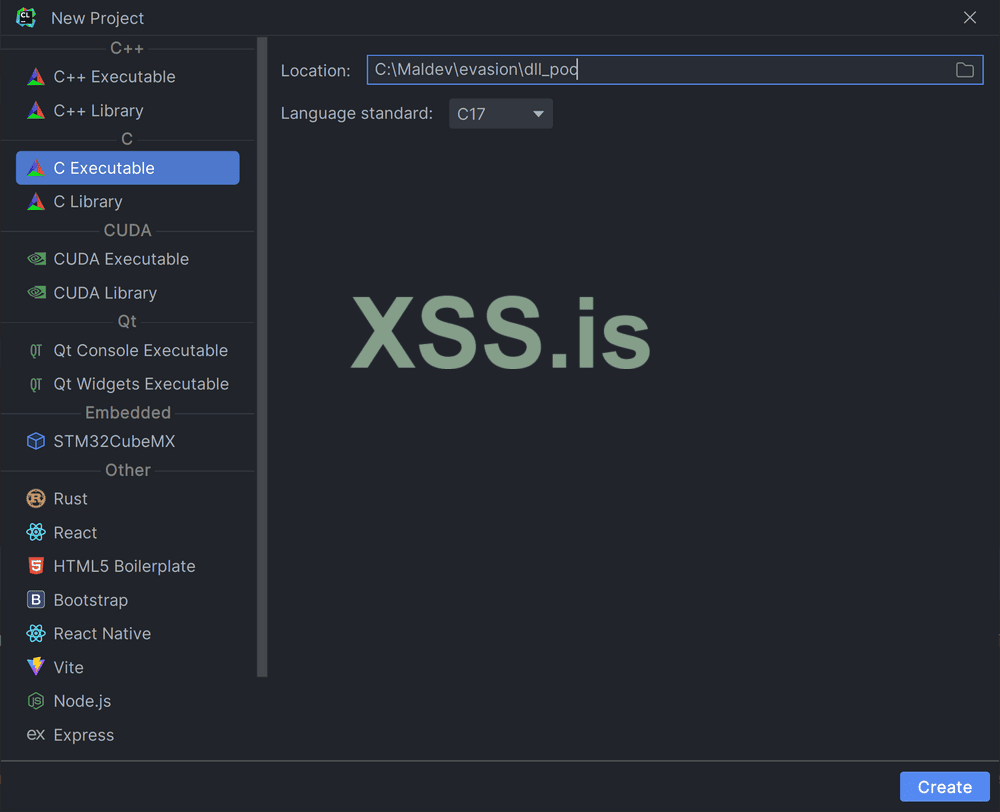
Task: Click the Node.js hexagon icon
Action: [x=36, y=702]
